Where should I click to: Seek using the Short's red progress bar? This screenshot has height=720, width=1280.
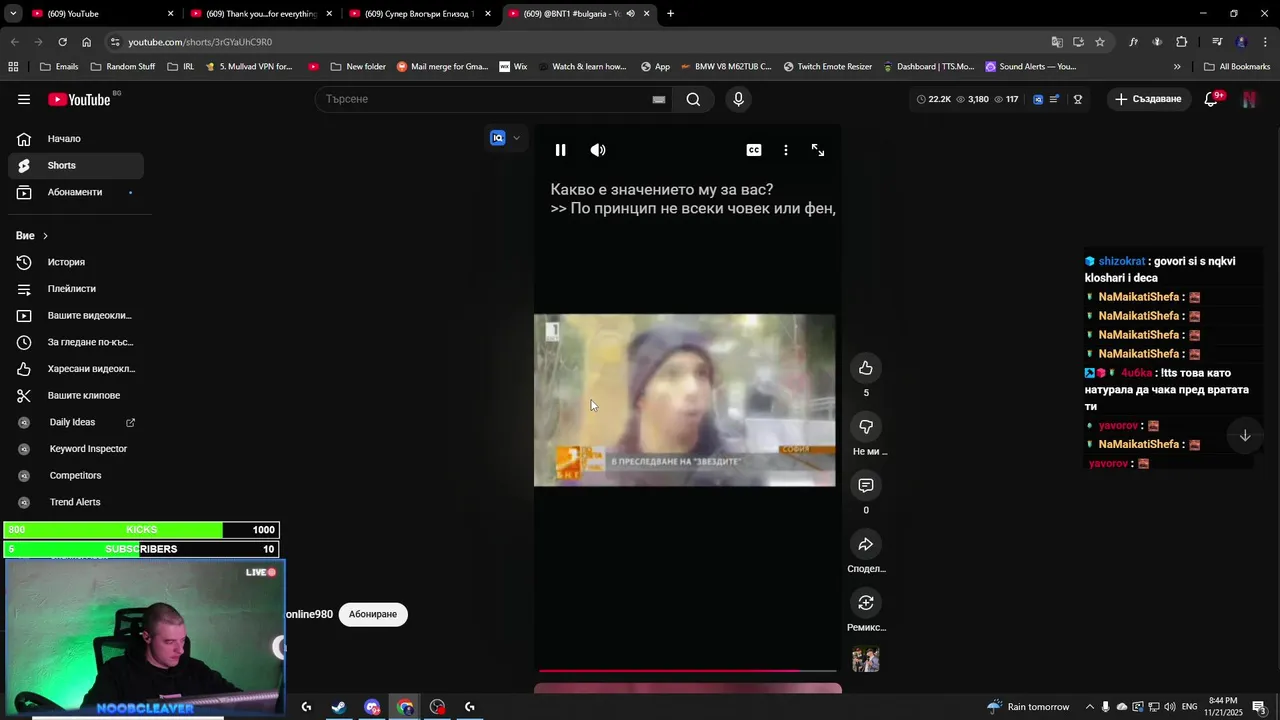(688, 671)
